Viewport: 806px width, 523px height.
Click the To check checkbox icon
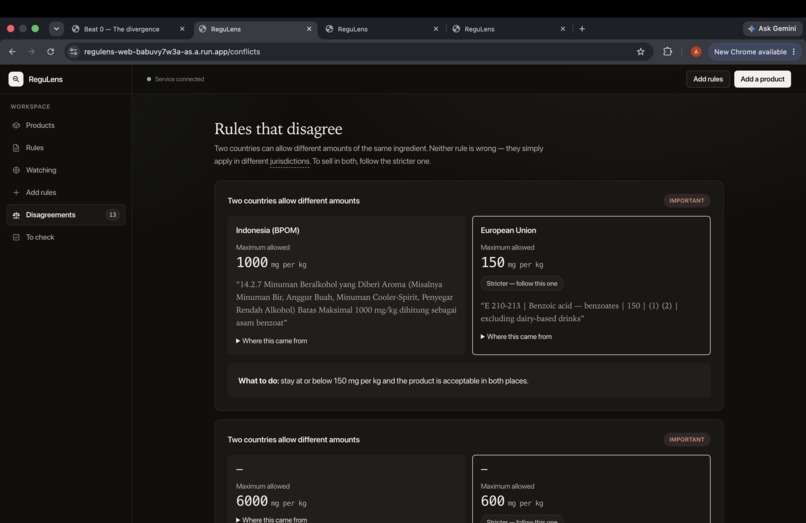16,237
